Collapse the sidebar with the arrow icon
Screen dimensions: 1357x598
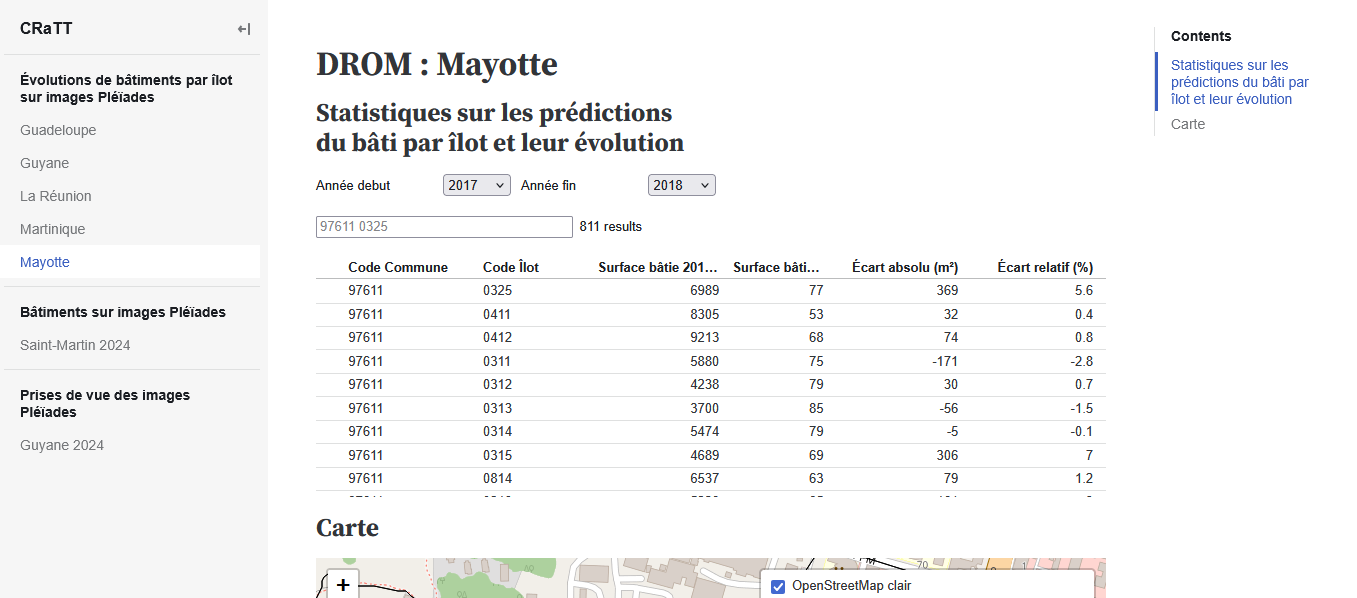244,29
